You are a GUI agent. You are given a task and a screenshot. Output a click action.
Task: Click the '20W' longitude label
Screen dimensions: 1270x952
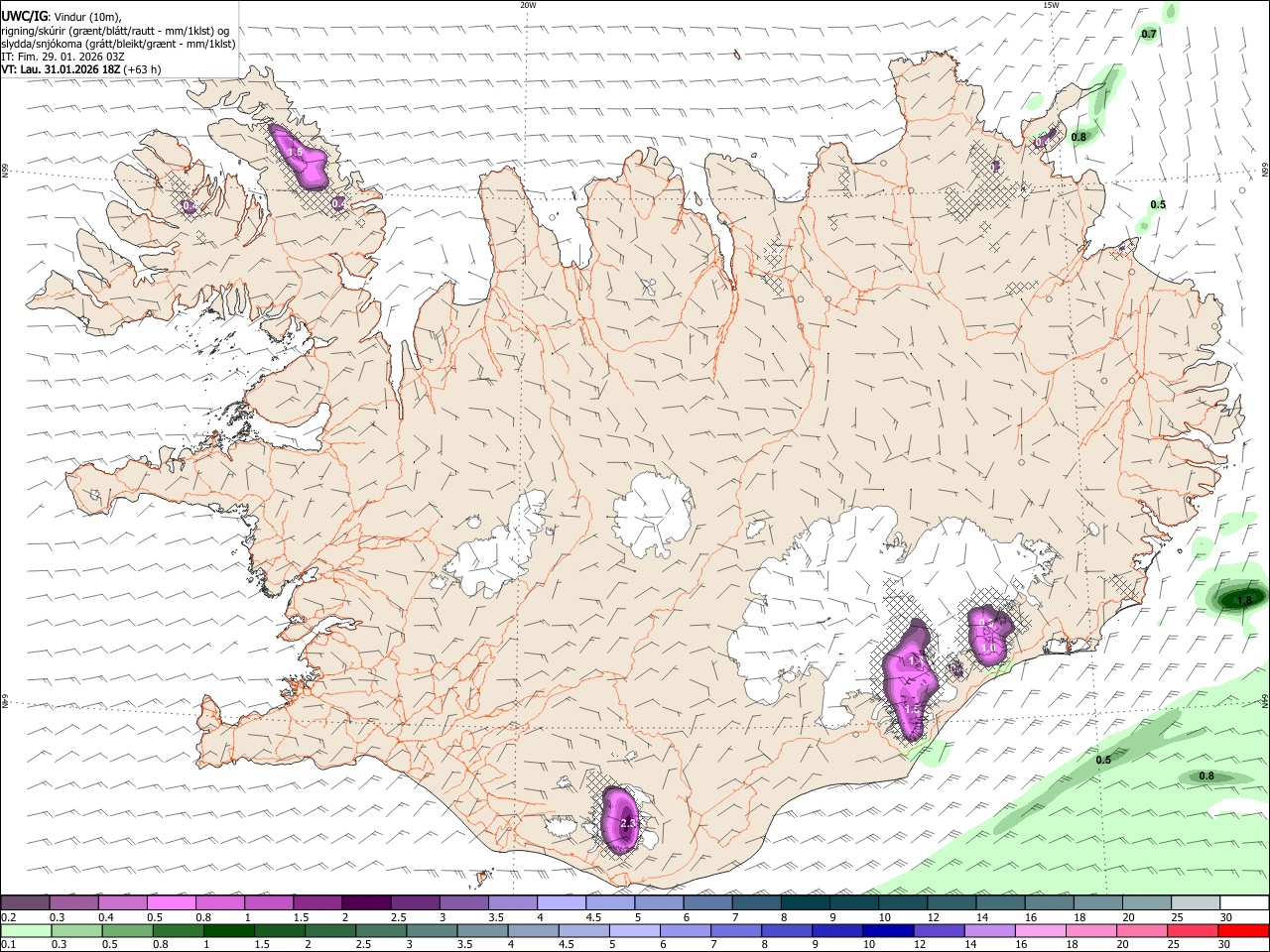pos(528,5)
